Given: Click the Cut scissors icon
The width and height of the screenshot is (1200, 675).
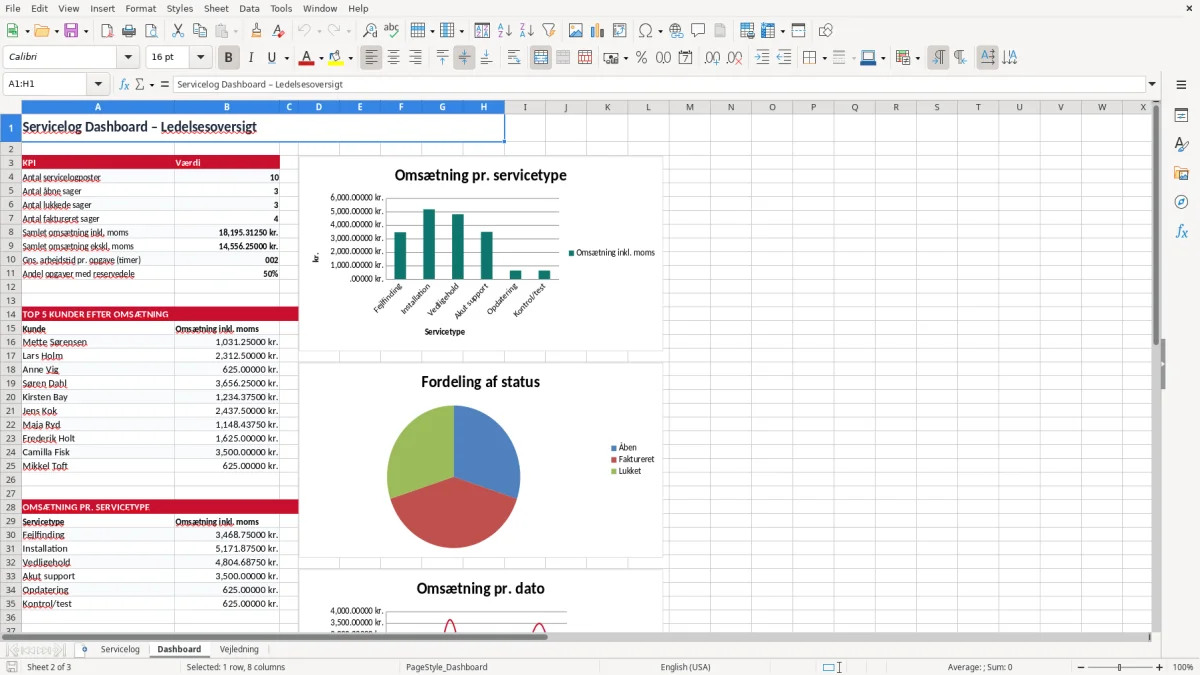Looking at the screenshot, I should click(x=178, y=31).
